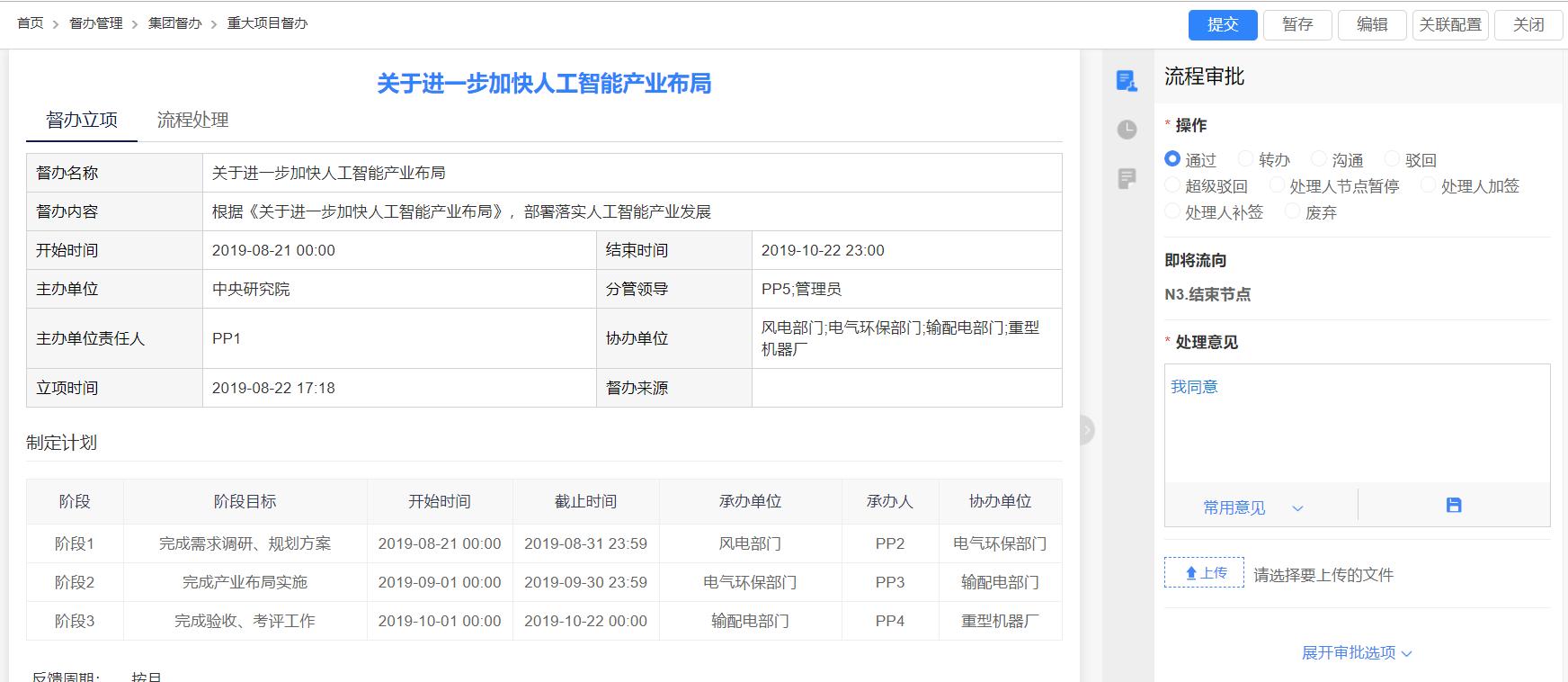The width and height of the screenshot is (1568, 682).
Task: Click the 暂存 button
Action: click(x=1296, y=24)
